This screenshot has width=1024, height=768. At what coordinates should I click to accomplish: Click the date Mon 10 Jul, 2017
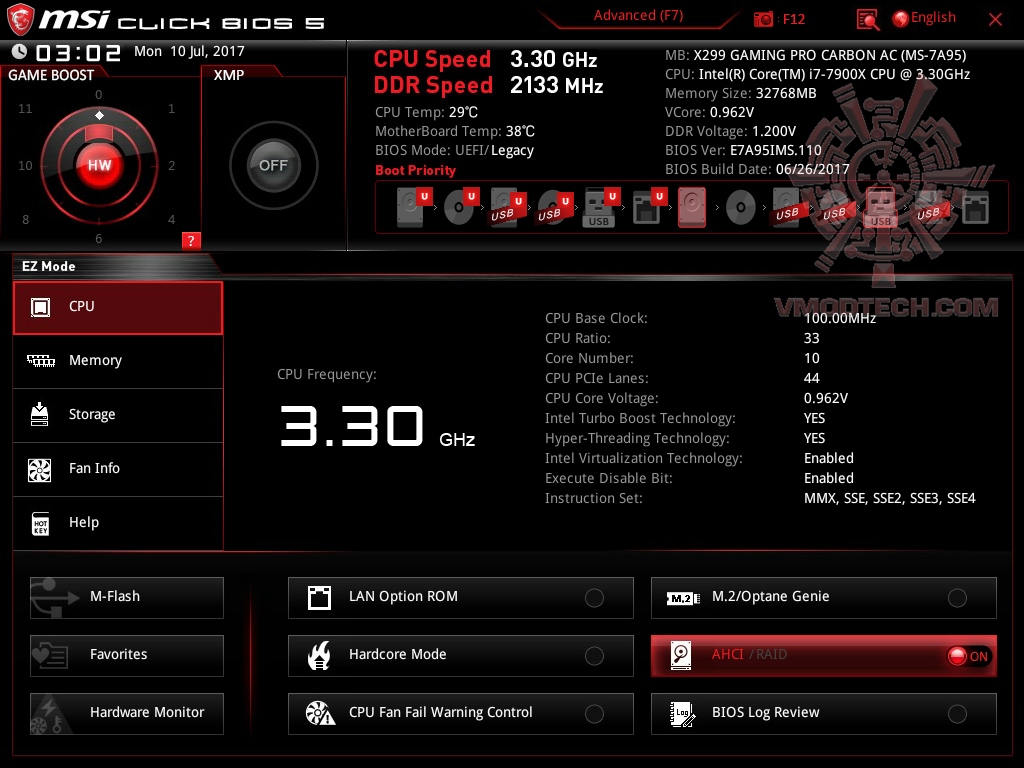pyautogui.click(x=189, y=51)
